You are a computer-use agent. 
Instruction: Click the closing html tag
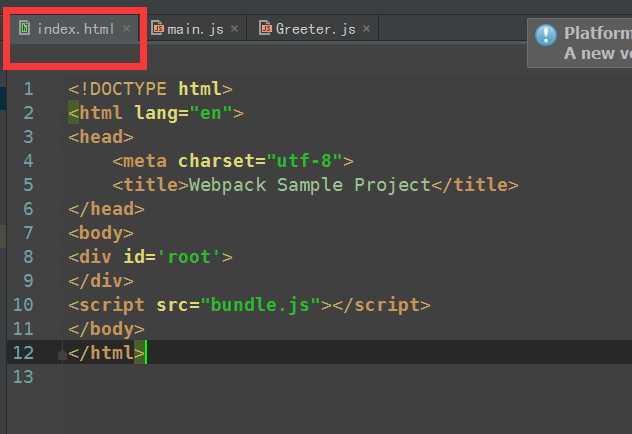pyautogui.click(x=106, y=353)
